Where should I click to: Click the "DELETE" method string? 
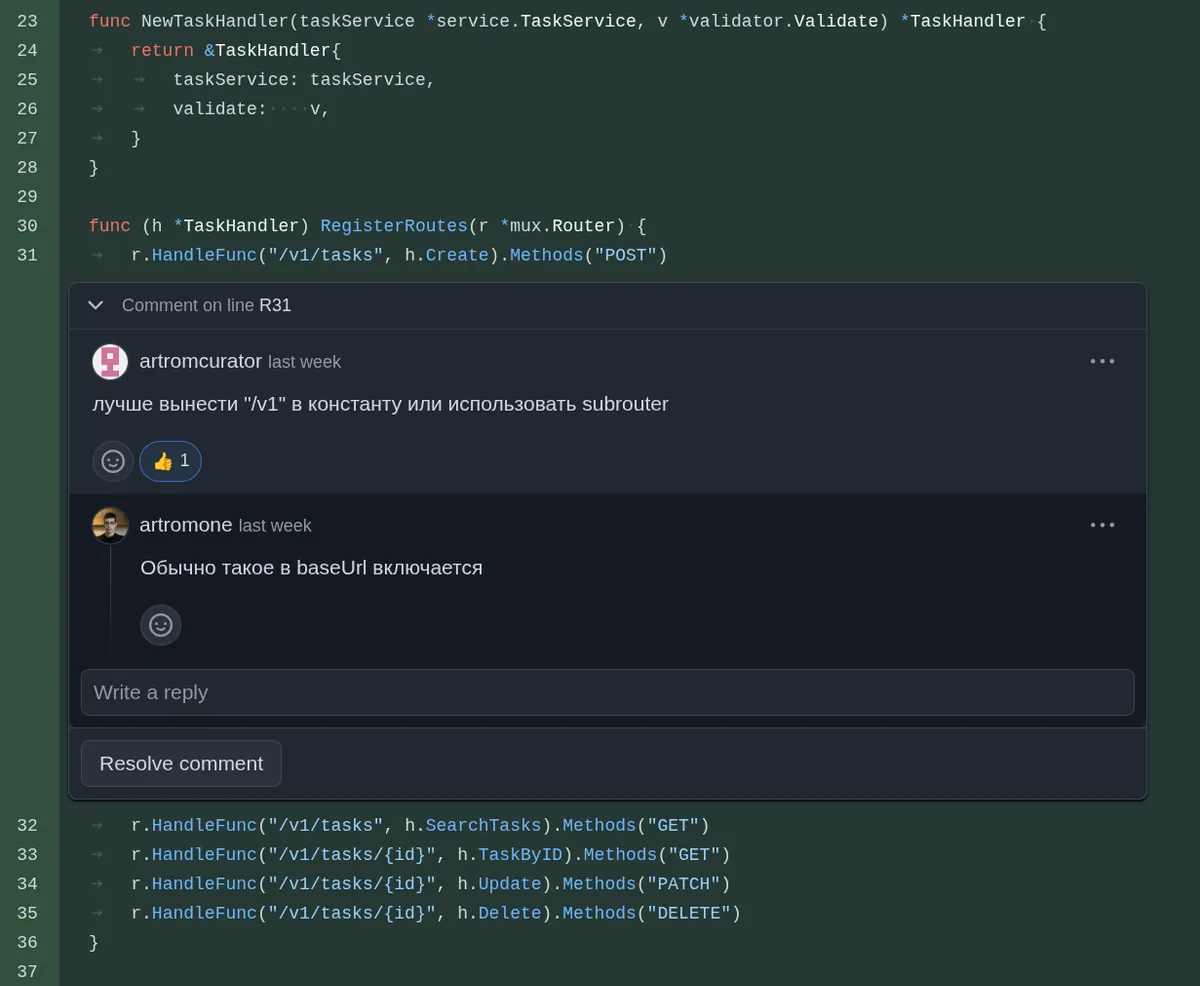click(x=689, y=913)
